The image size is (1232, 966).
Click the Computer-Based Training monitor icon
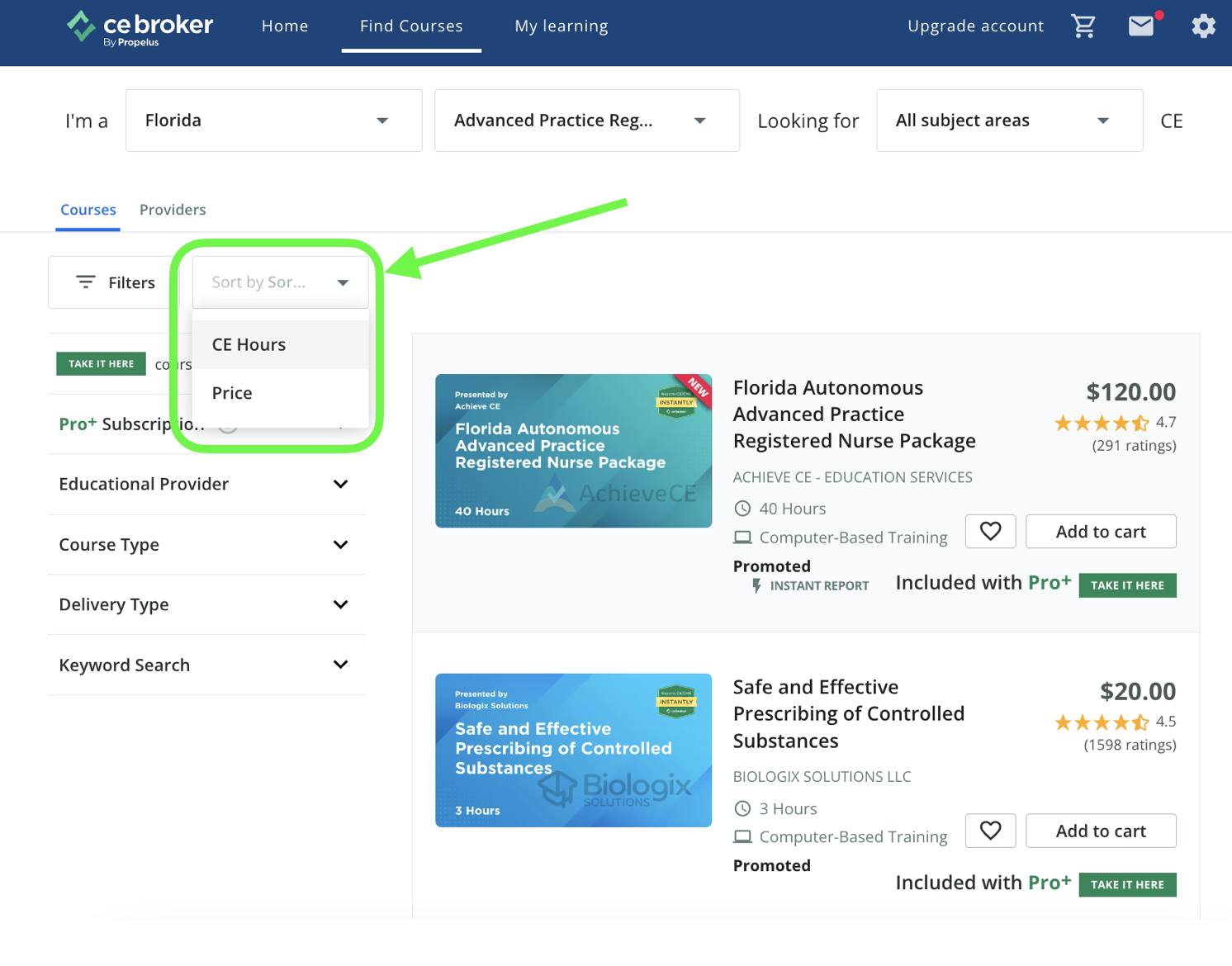point(742,537)
